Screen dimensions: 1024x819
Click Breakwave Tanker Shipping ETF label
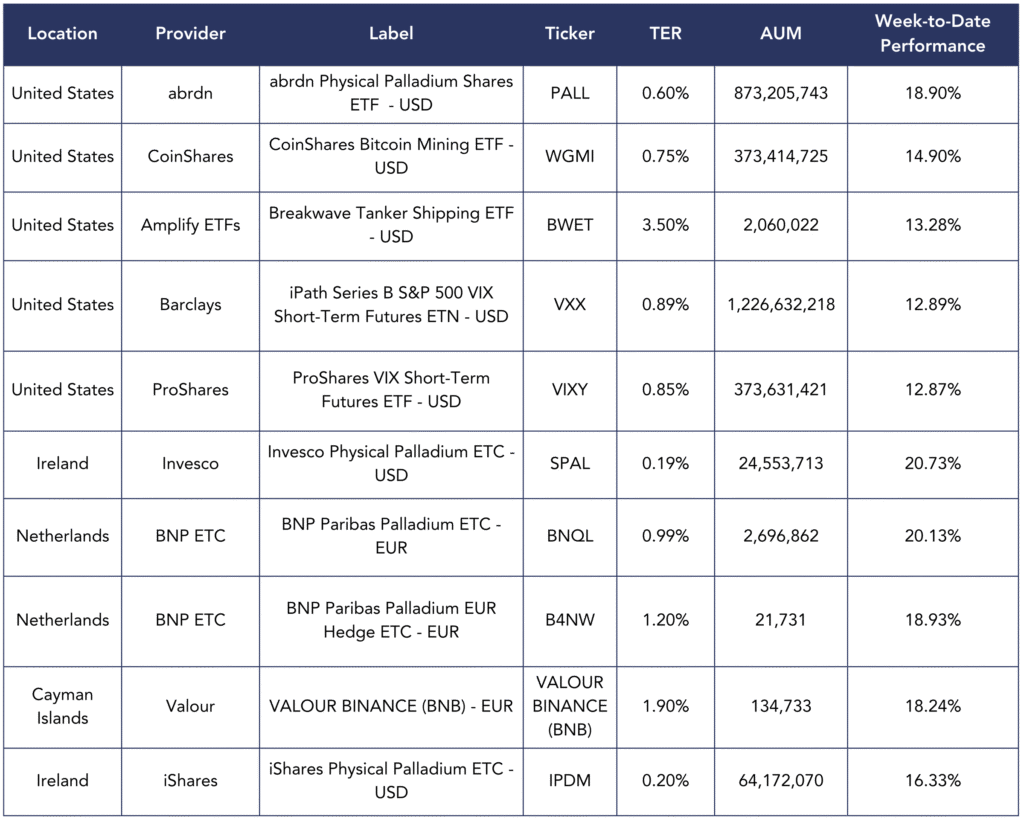coord(390,225)
